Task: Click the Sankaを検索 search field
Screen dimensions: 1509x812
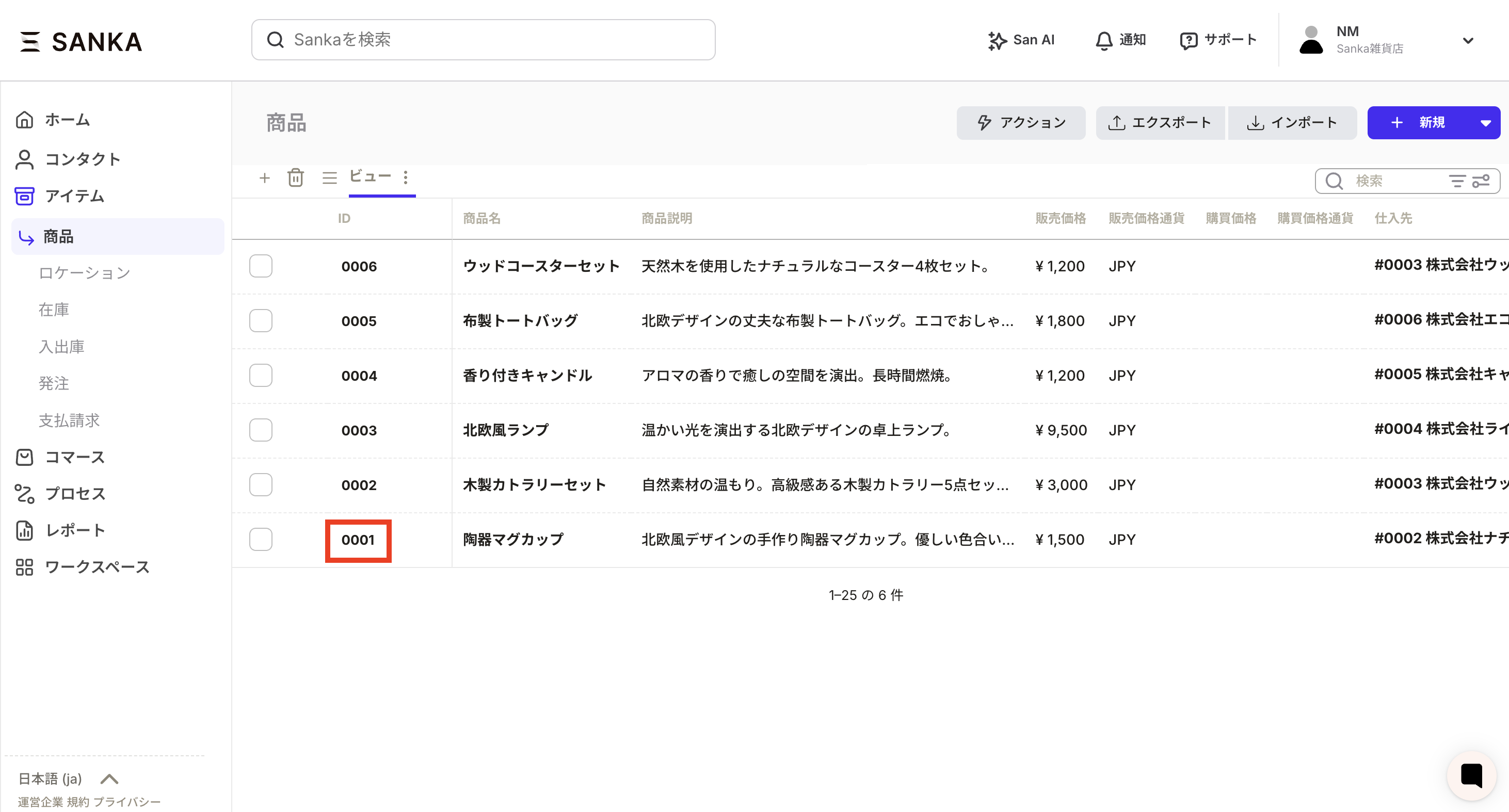Action: coord(483,40)
